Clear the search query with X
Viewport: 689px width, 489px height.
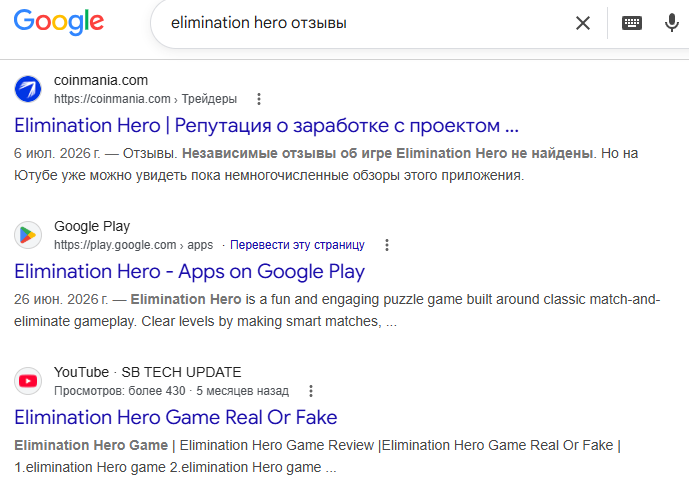tap(583, 23)
